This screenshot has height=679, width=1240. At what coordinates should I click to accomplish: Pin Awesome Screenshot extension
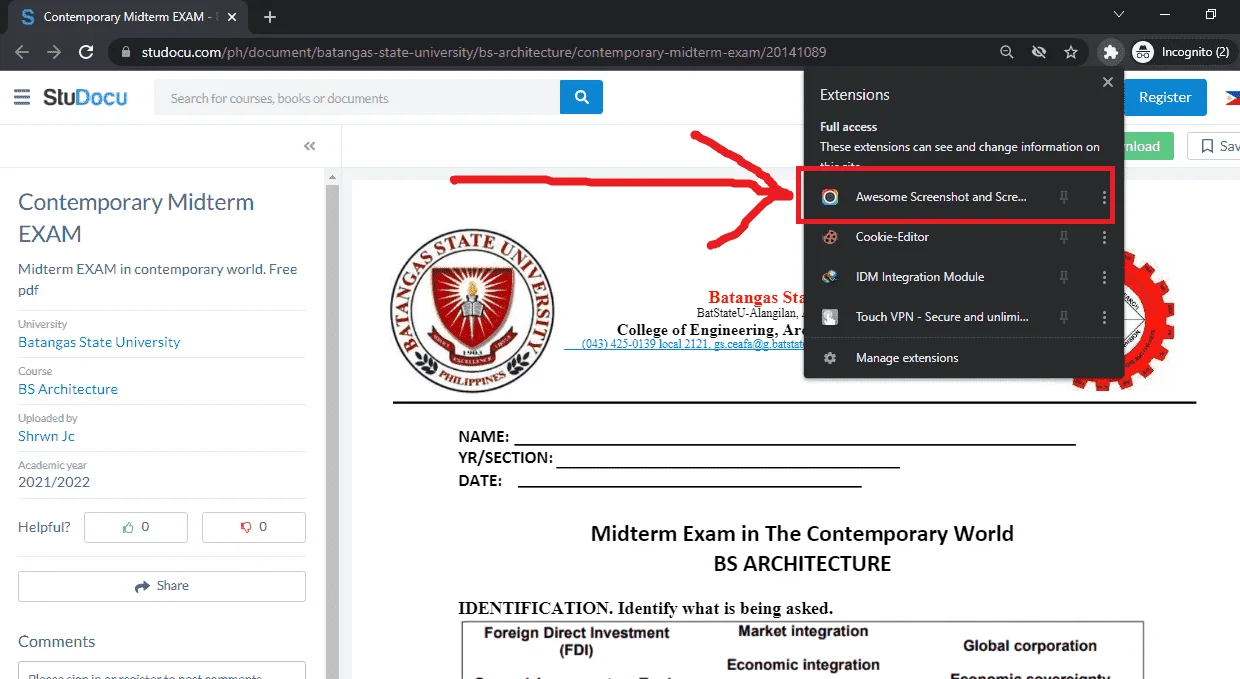coord(1064,197)
